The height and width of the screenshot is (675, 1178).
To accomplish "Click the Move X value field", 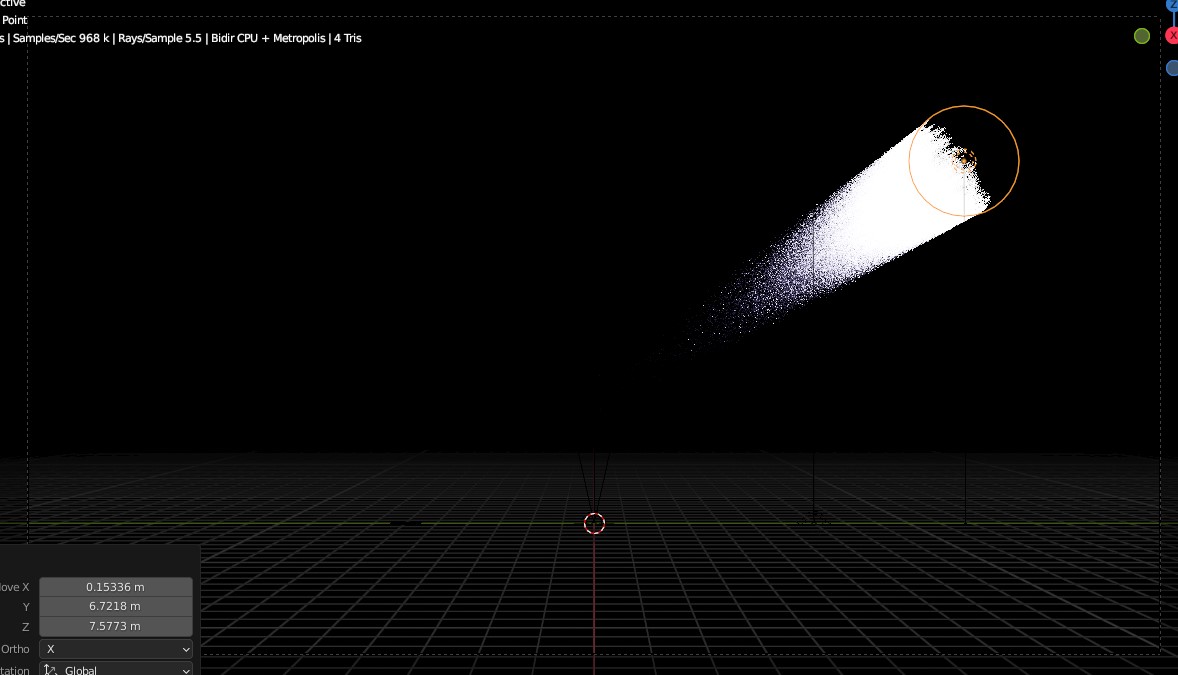I will pyautogui.click(x=115, y=587).
